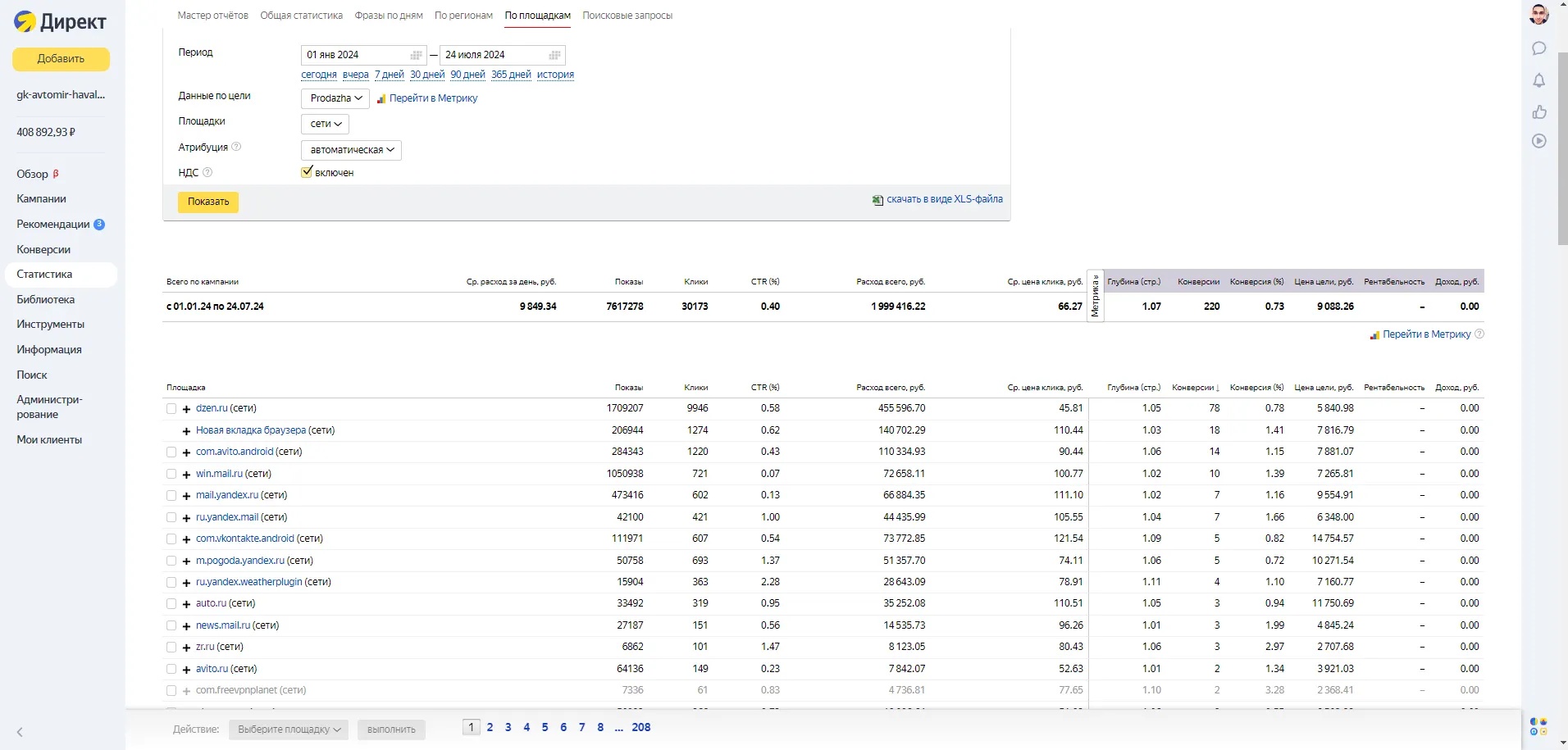Switch to the Поисковые запросы tab
This screenshot has height=750, width=1568.
point(627,16)
